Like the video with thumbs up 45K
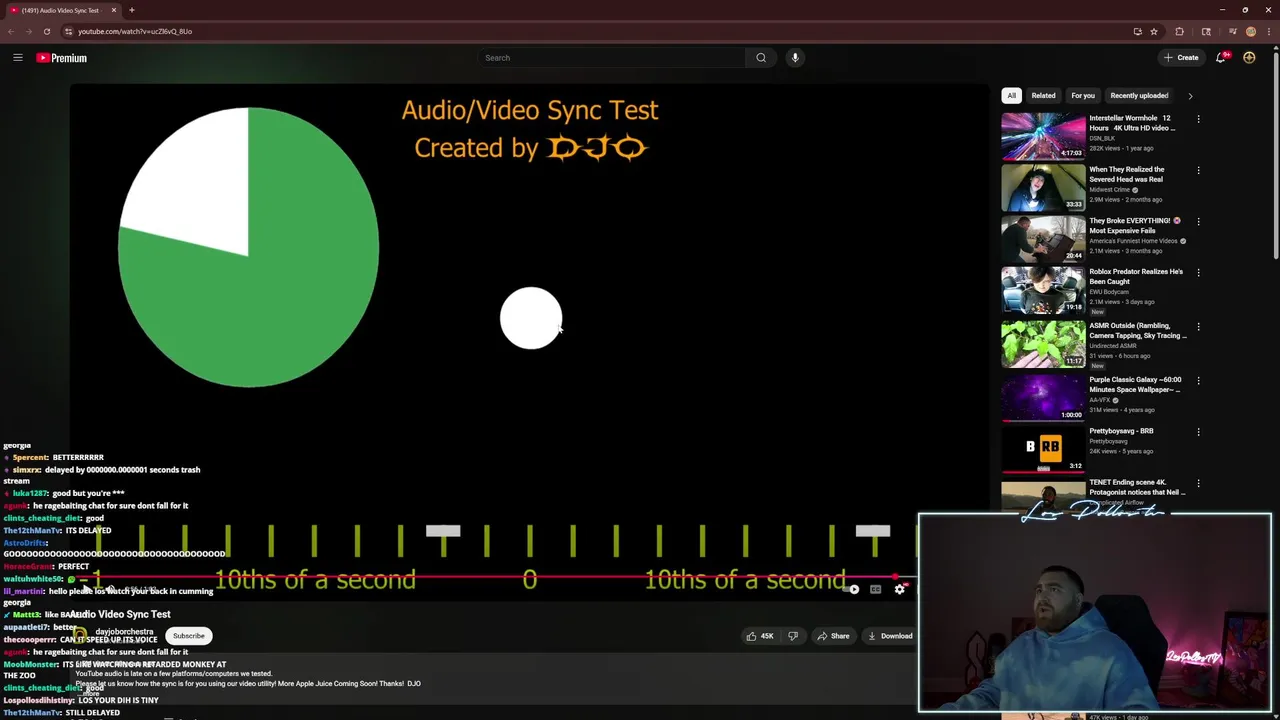Image resolution: width=1280 pixels, height=720 pixels. 759,636
